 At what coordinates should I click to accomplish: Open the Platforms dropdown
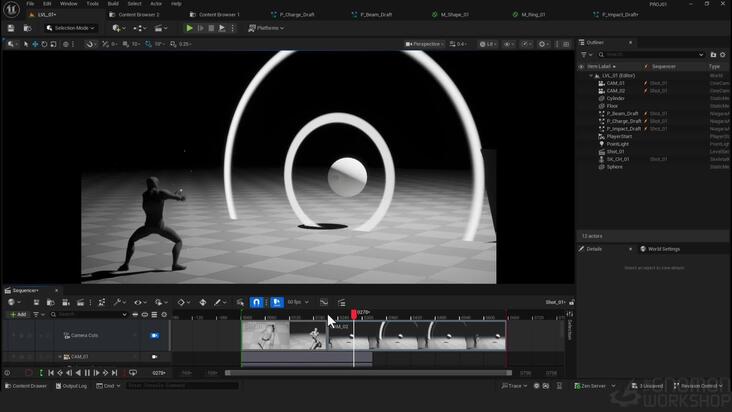(266, 28)
